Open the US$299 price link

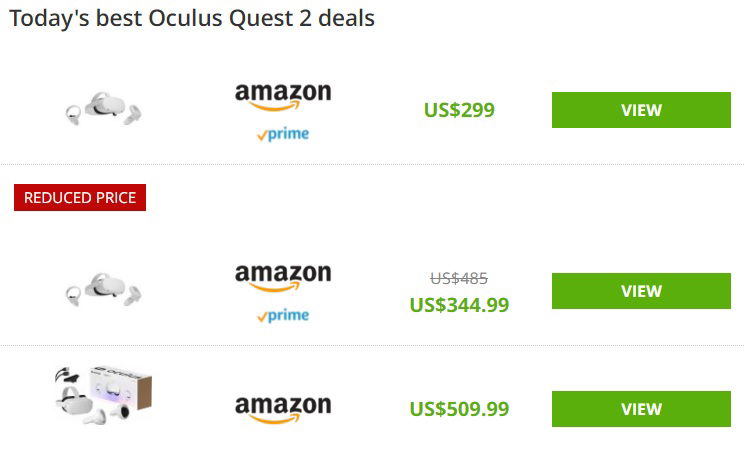click(x=459, y=110)
